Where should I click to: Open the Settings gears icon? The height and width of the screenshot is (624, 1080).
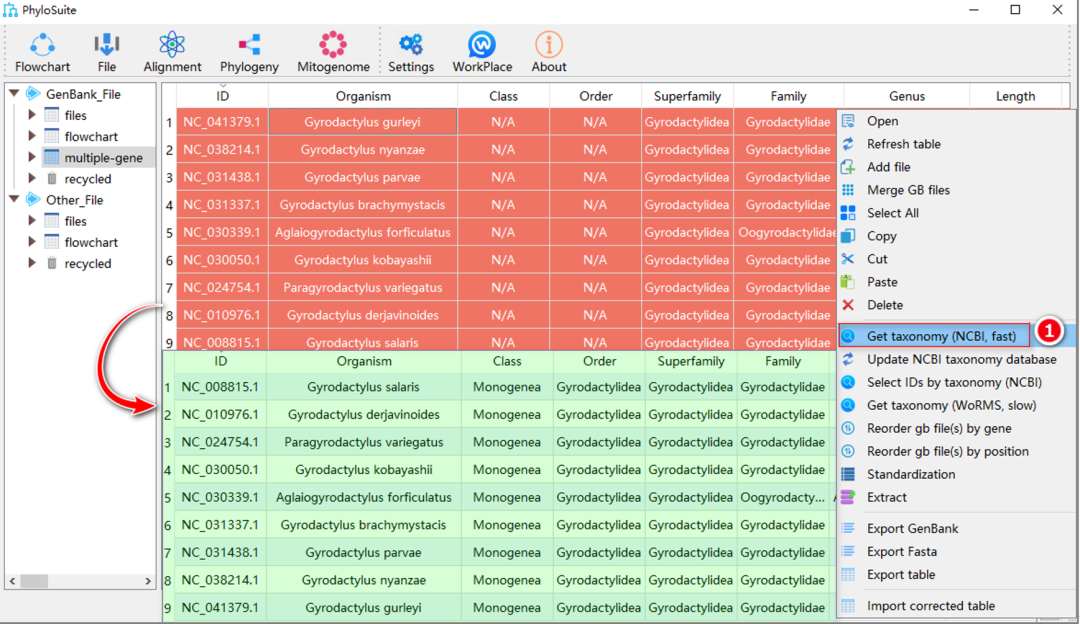(x=411, y=45)
